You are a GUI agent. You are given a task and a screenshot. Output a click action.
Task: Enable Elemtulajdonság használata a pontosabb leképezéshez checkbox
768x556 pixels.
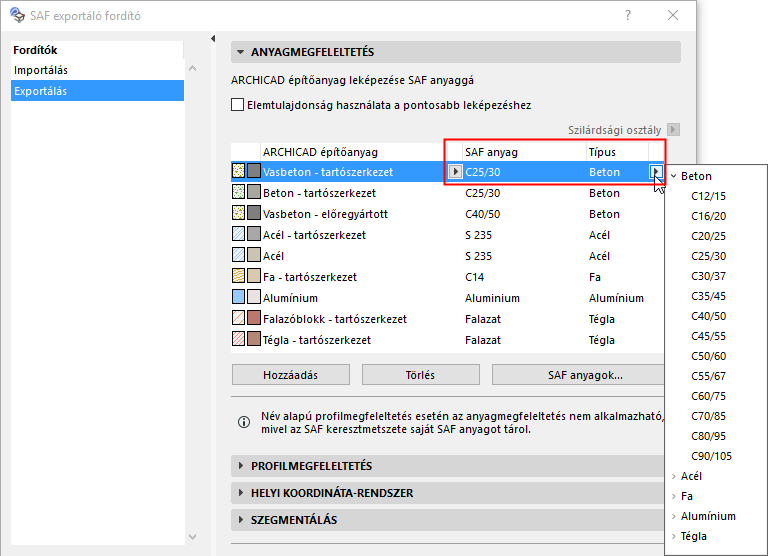238,105
